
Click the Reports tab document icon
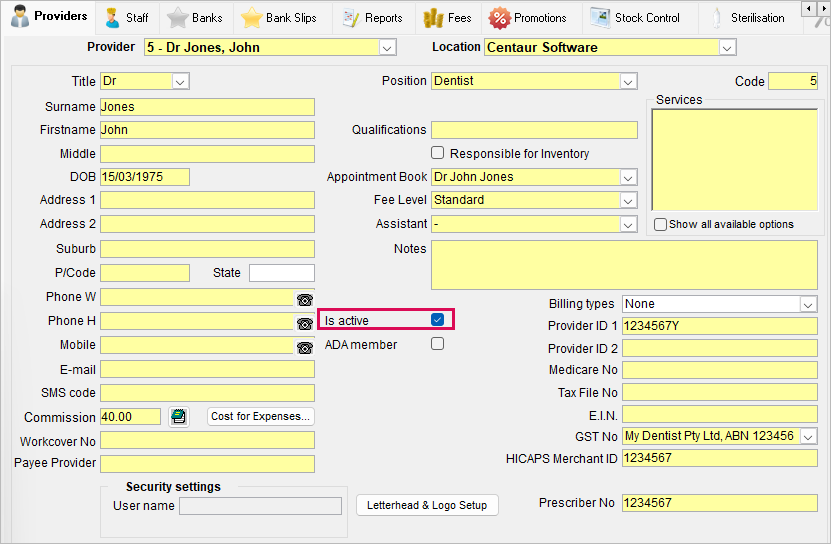[350, 18]
